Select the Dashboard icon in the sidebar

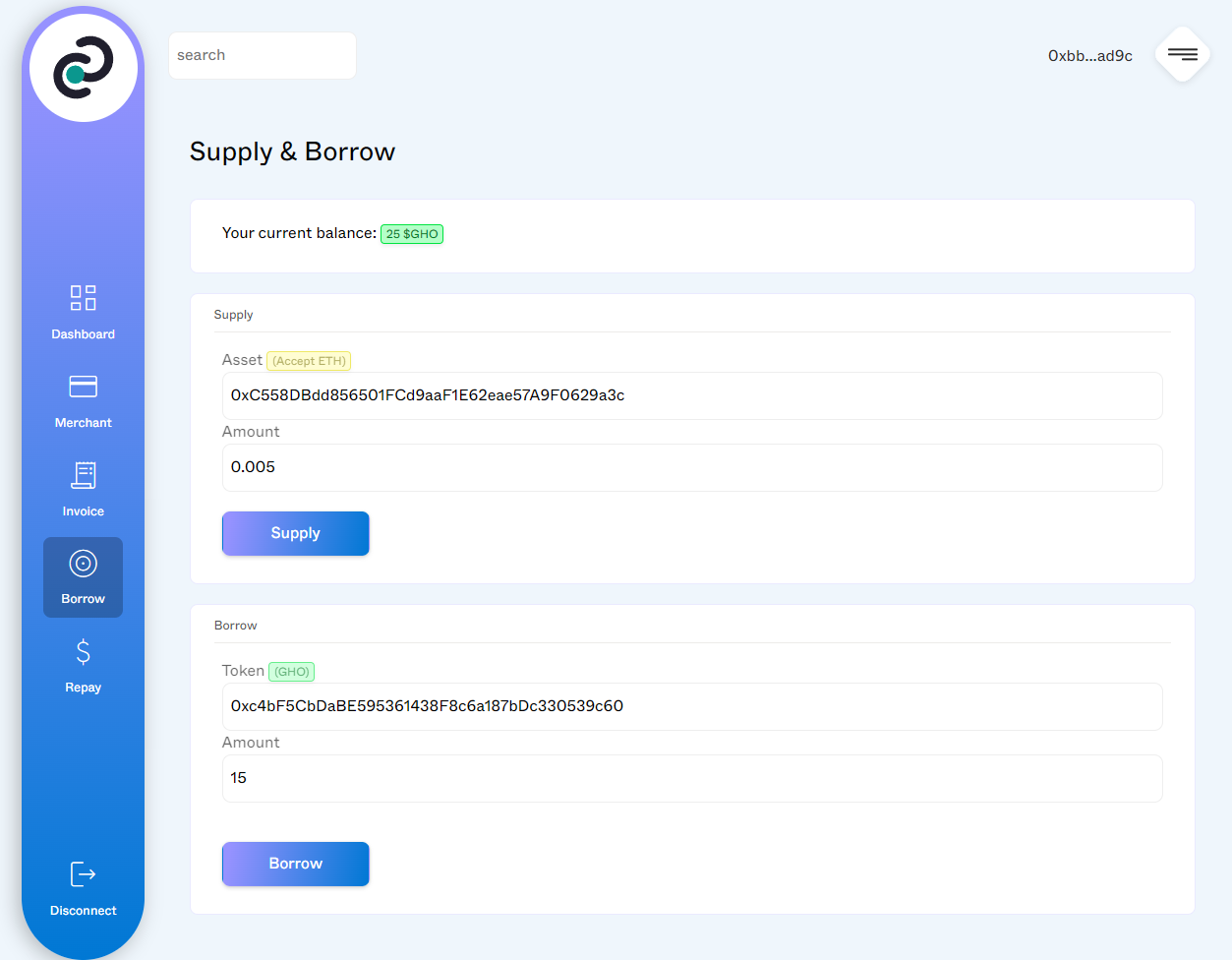(x=83, y=297)
